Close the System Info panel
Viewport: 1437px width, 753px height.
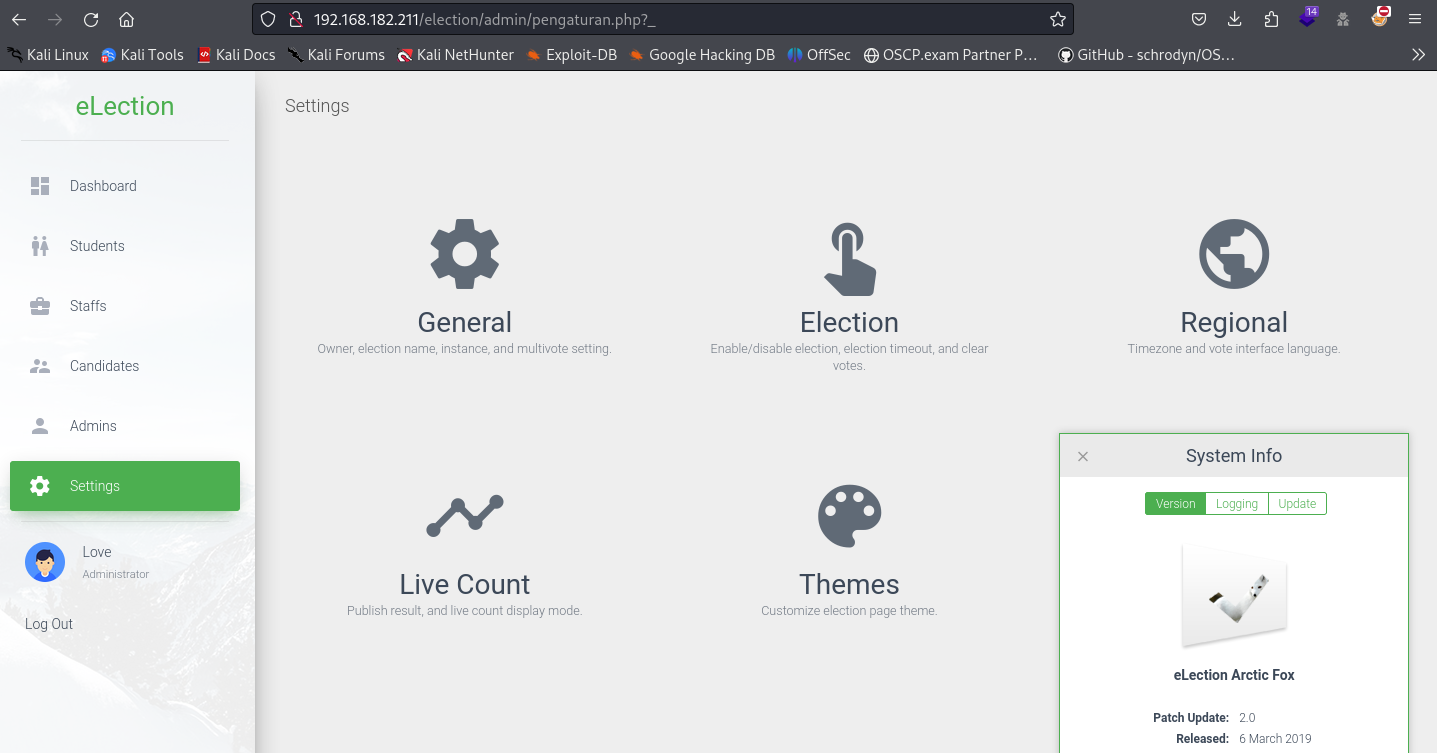(1082, 456)
